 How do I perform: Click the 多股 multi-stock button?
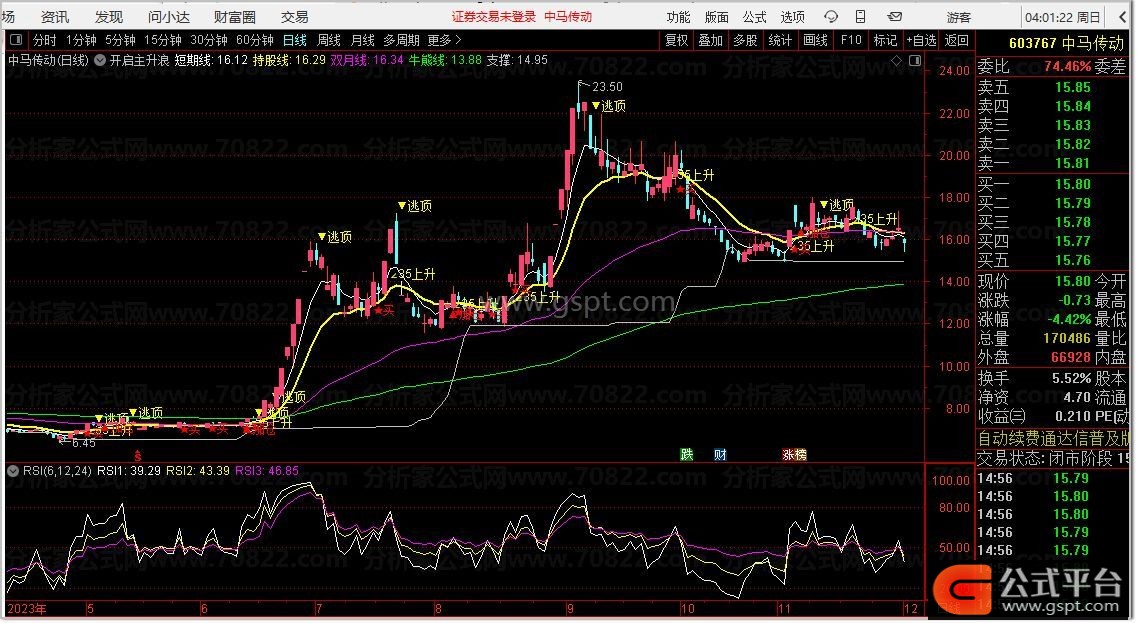click(x=745, y=40)
